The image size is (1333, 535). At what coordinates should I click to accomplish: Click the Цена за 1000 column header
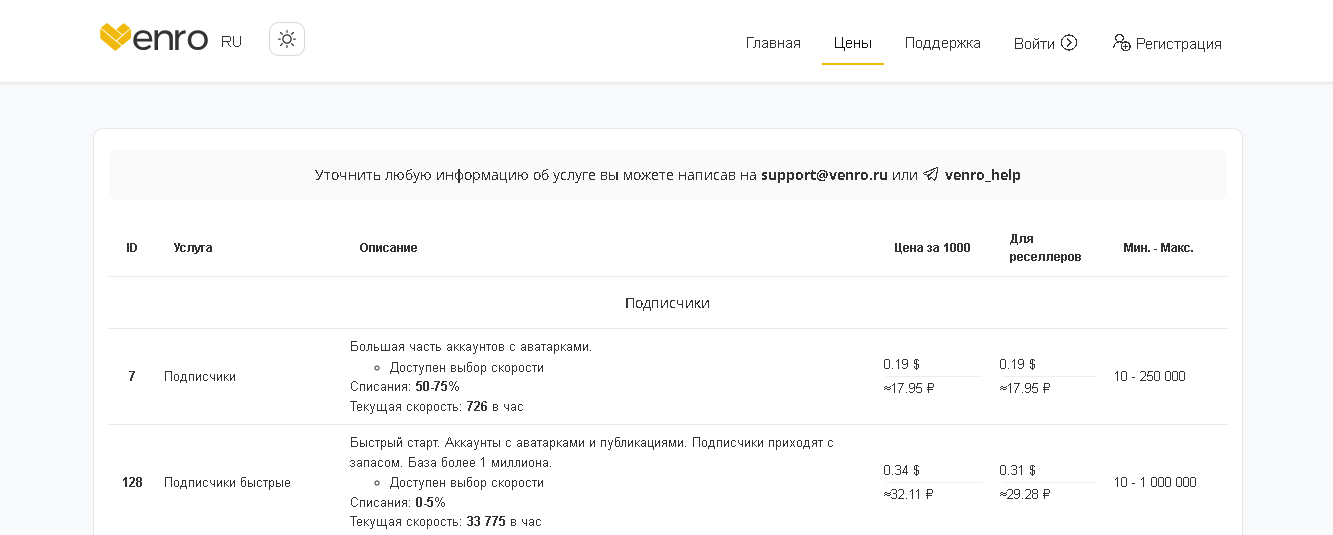(932, 248)
